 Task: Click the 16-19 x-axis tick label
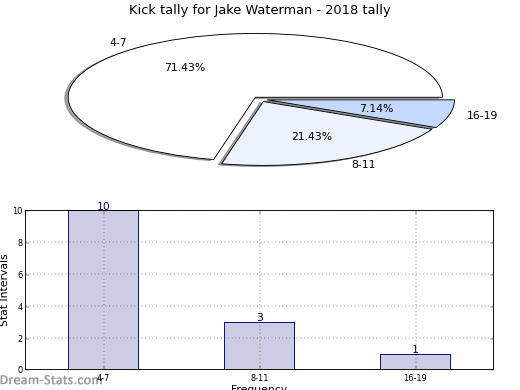tap(415, 378)
